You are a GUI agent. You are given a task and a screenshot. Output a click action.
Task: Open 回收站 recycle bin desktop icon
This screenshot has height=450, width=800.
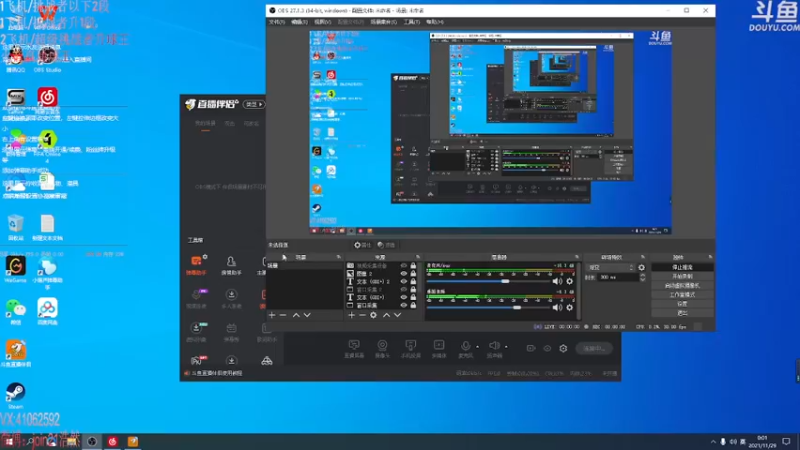[x=15, y=228]
